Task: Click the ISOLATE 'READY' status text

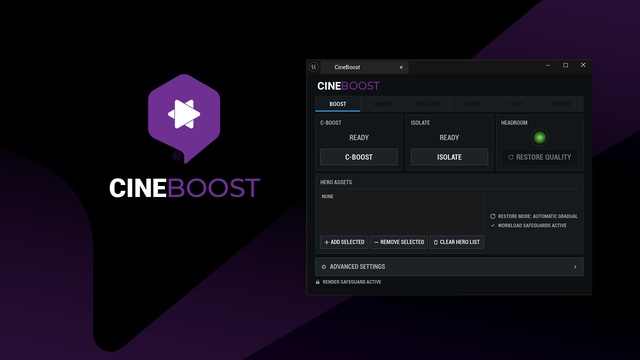Action: click(x=449, y=138)
